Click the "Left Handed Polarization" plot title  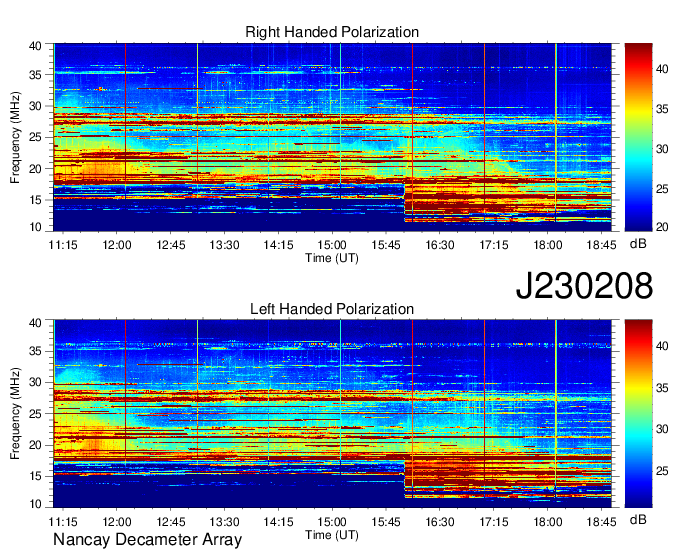point(332,309)
